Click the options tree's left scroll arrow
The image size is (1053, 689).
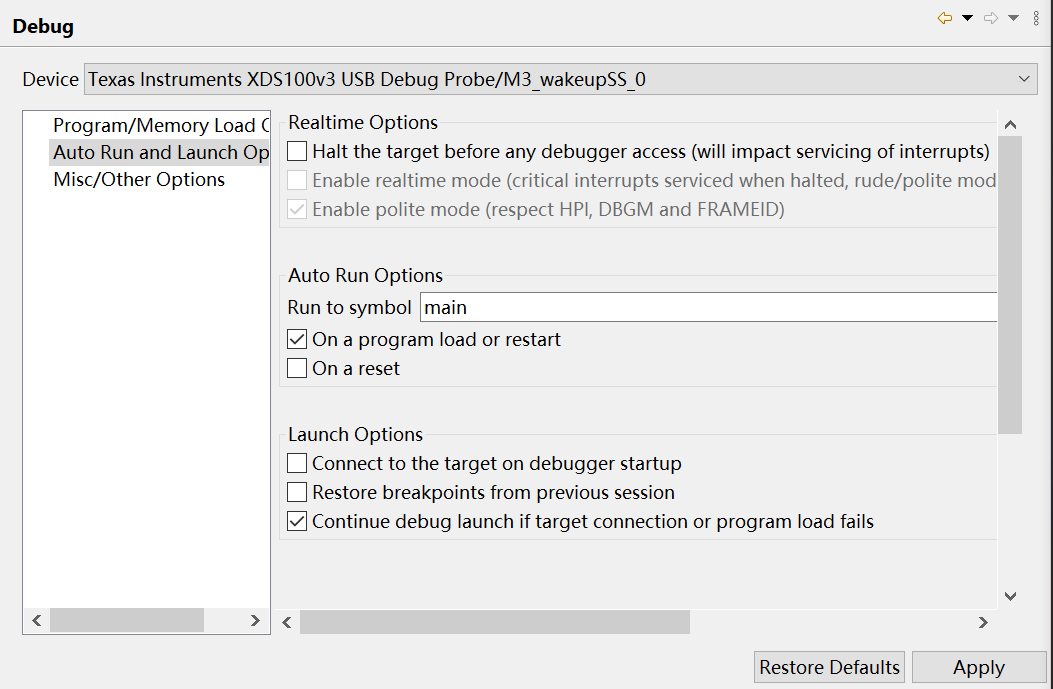point(37,621)
